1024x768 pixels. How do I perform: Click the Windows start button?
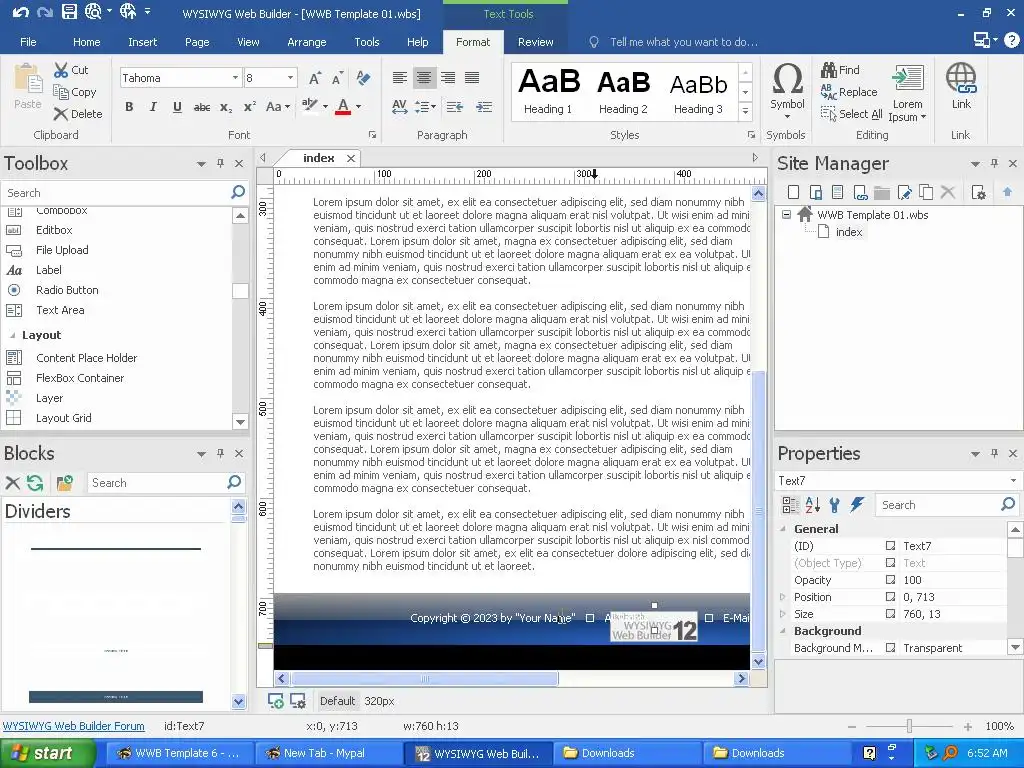47,753
